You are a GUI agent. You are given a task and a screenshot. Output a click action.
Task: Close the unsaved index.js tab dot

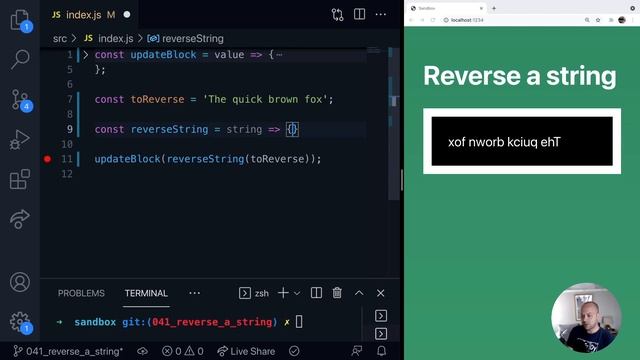point(127,15)
